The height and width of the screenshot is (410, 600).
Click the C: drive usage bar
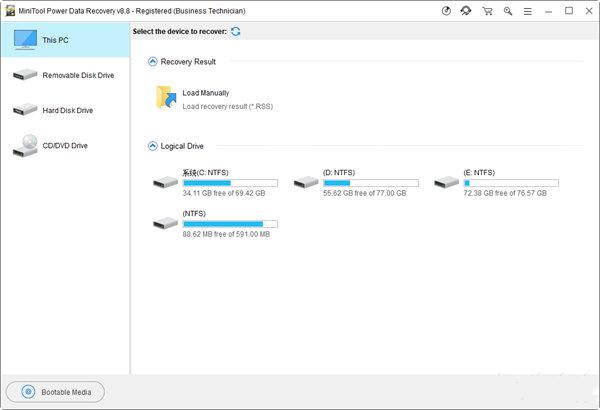pyautogui.click(x=230, y=183)
